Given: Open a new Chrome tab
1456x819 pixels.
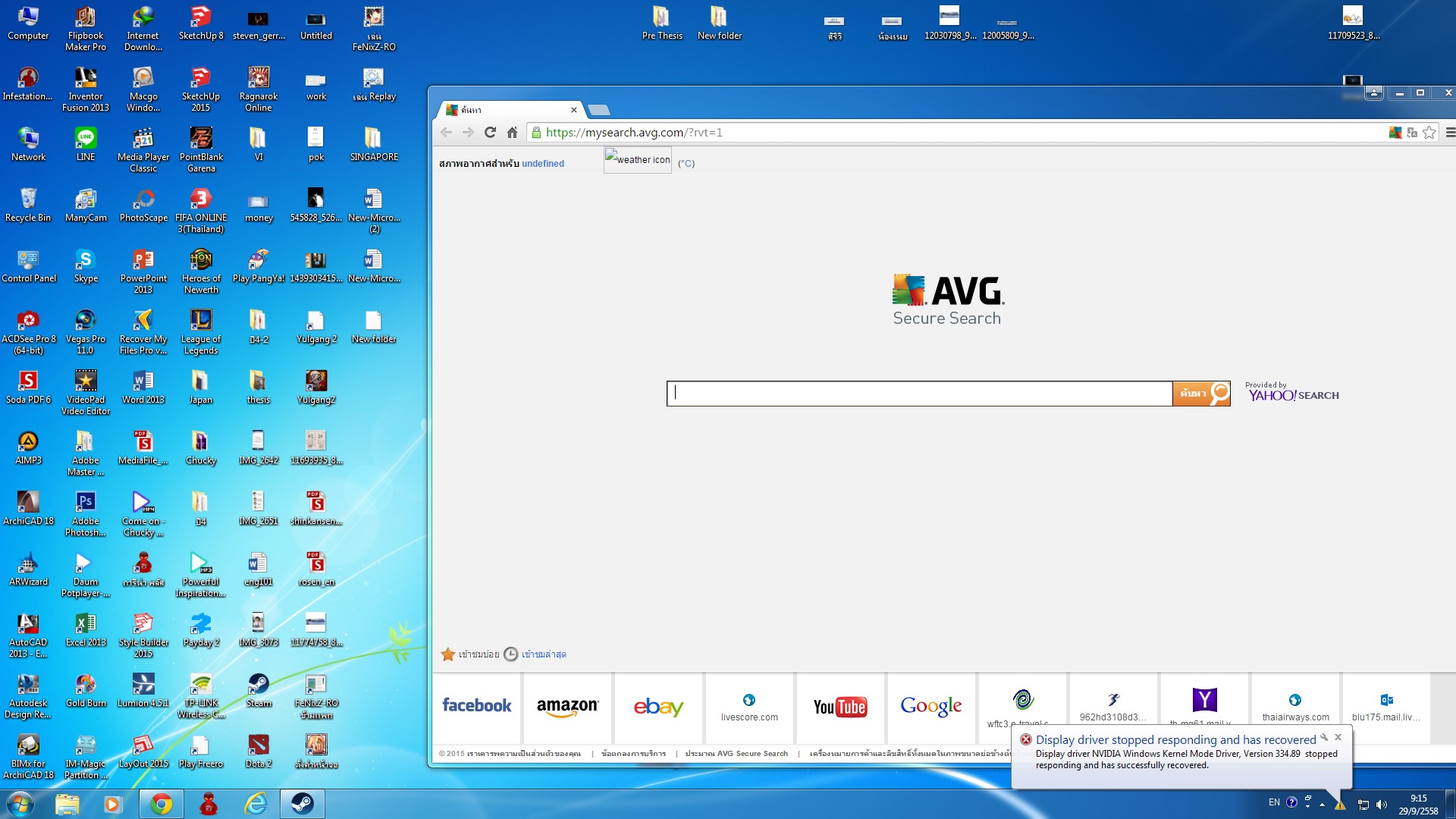Looking at the screenshot, I should tap(599, 110).
